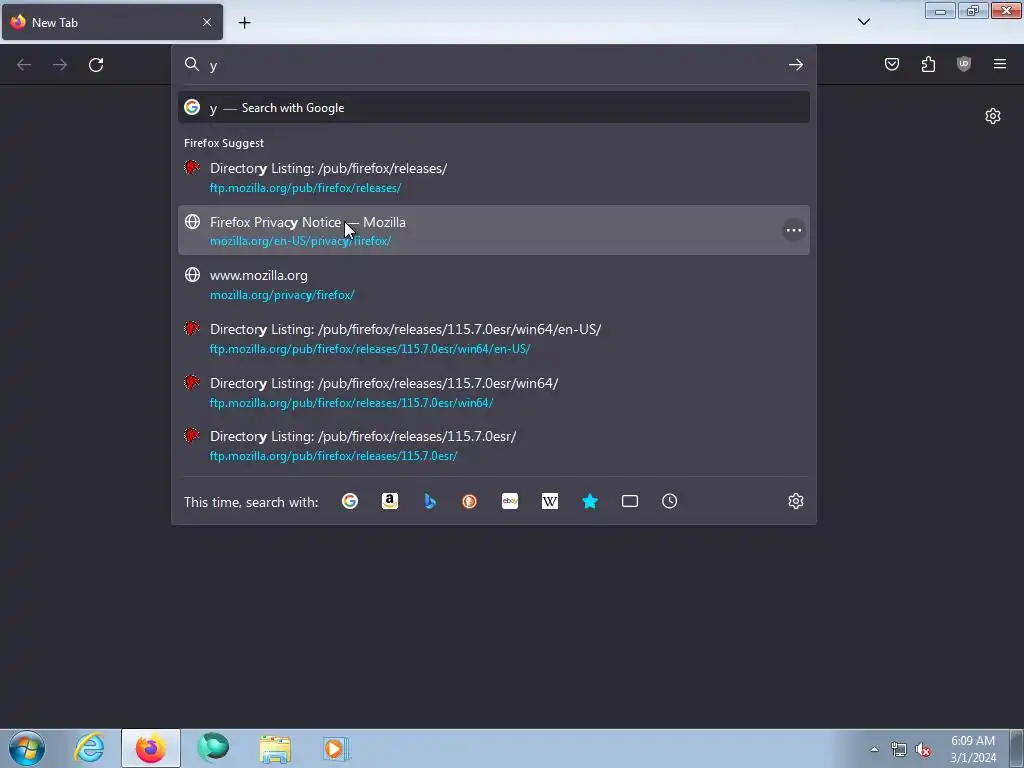
Task: Click the network tray icon
Action: (899, 749)
